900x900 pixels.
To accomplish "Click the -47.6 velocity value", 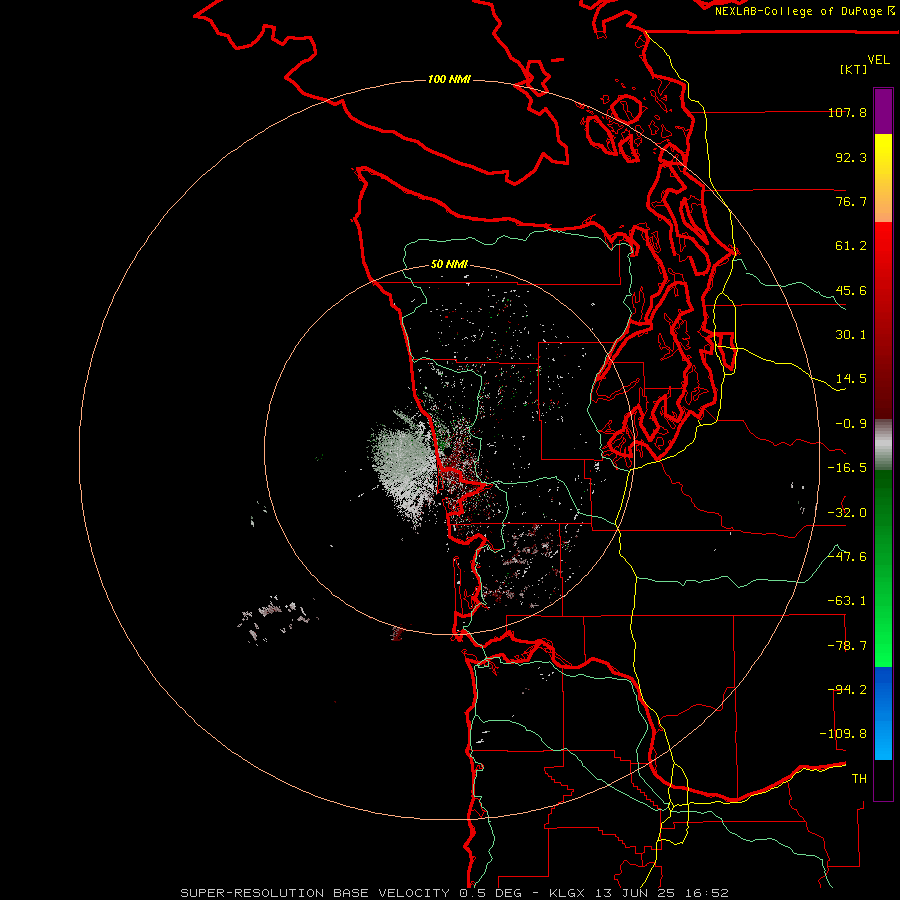I will click(847, 557).
